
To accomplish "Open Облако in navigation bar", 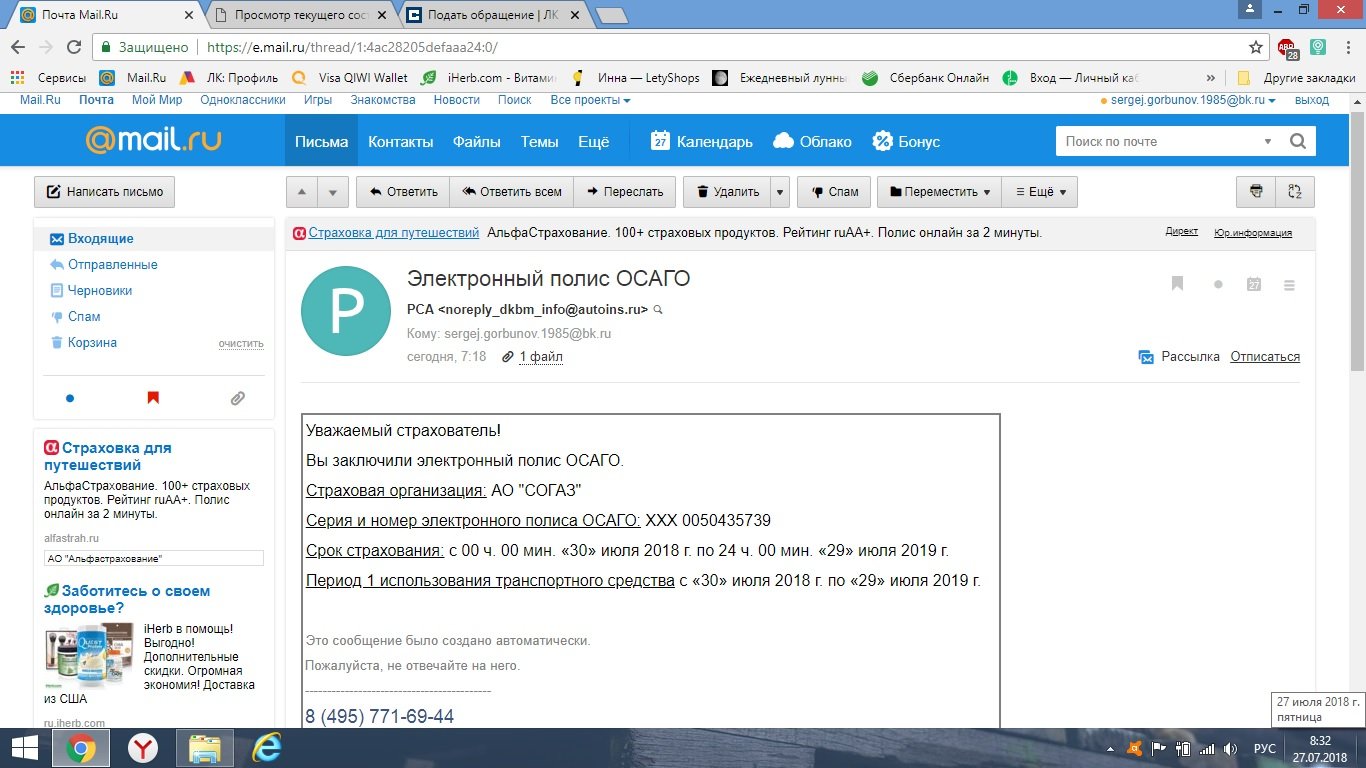I will [x=812, y=141].
